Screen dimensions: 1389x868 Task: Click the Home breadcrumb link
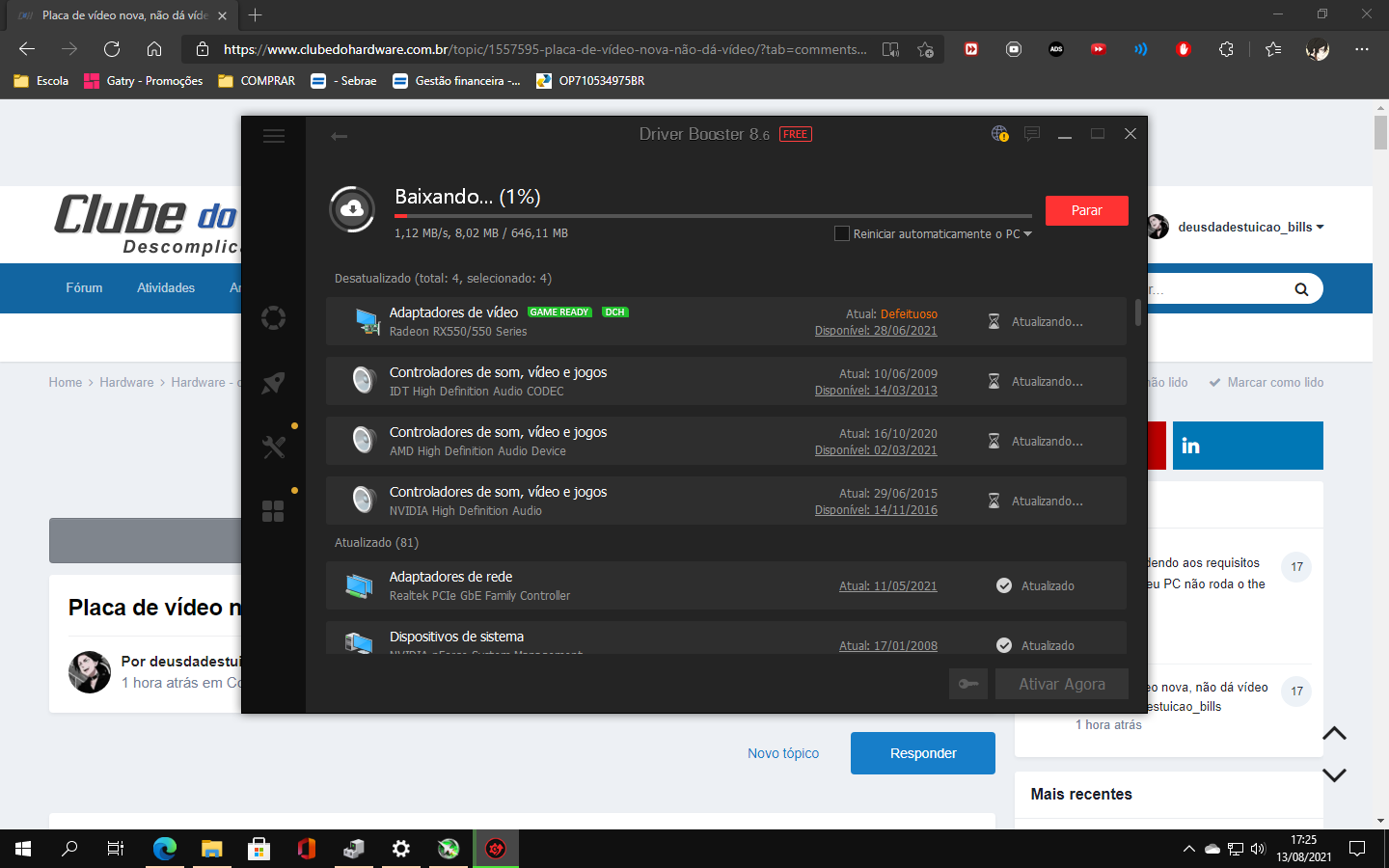point(66,382)
